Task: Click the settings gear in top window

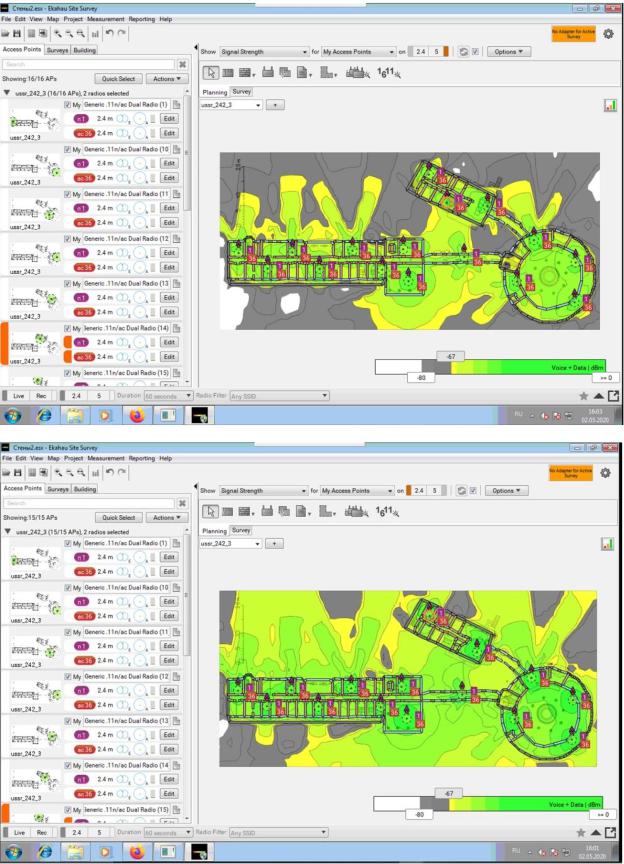Action: click(x=609, y=34)
